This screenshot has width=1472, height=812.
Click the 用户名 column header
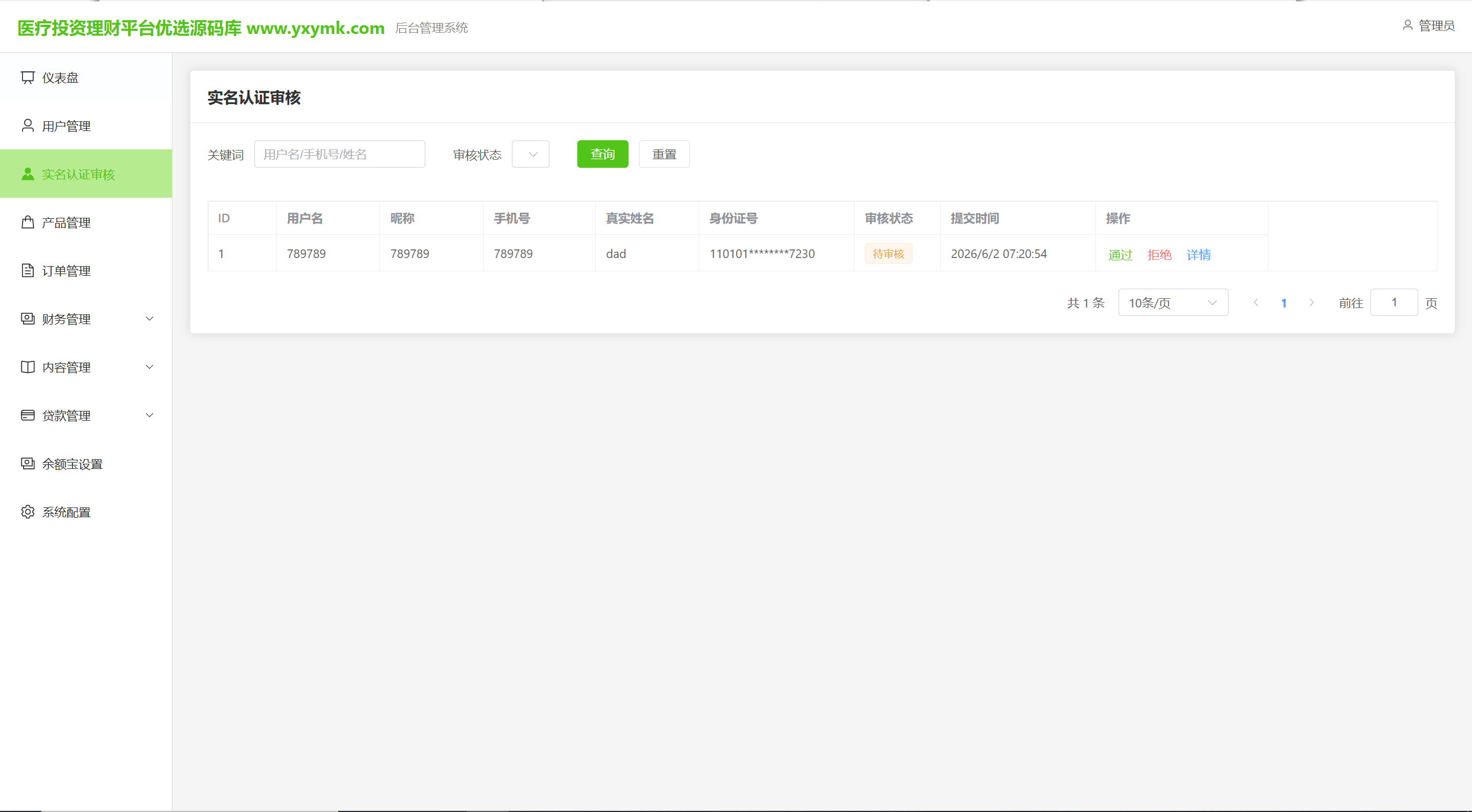pos(305,218)
